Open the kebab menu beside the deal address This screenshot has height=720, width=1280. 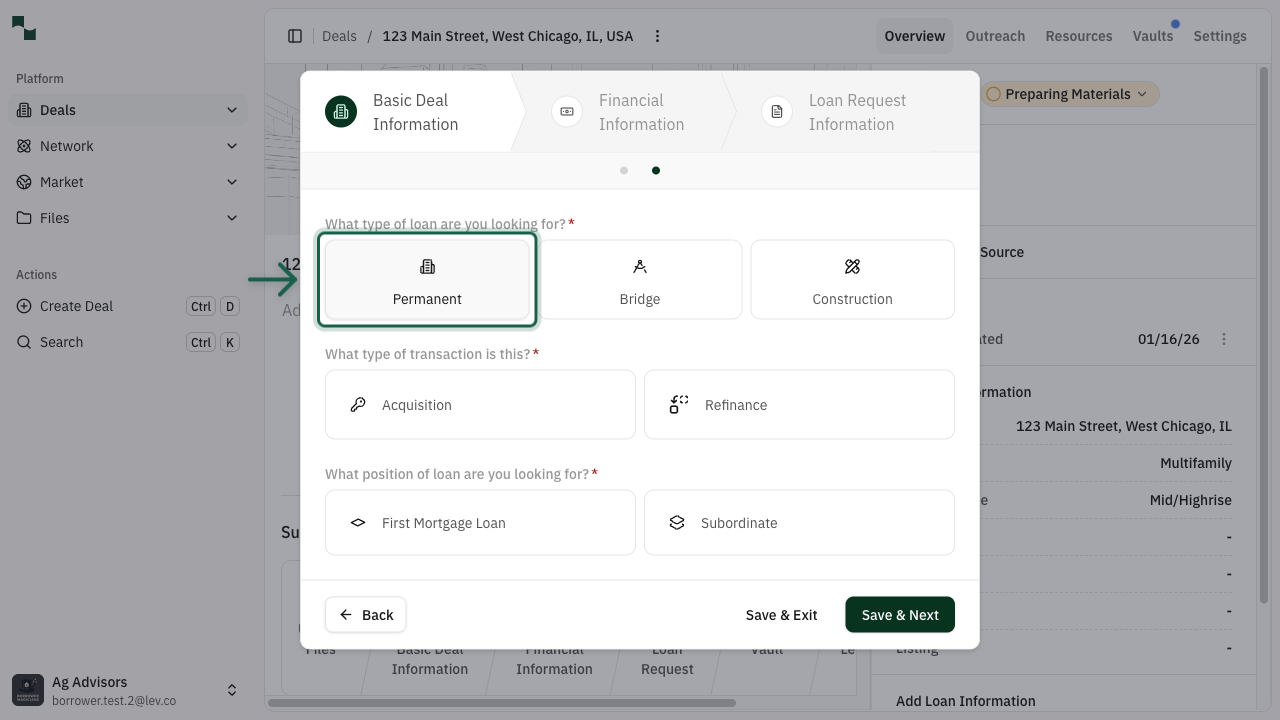[x=657, y=36]
